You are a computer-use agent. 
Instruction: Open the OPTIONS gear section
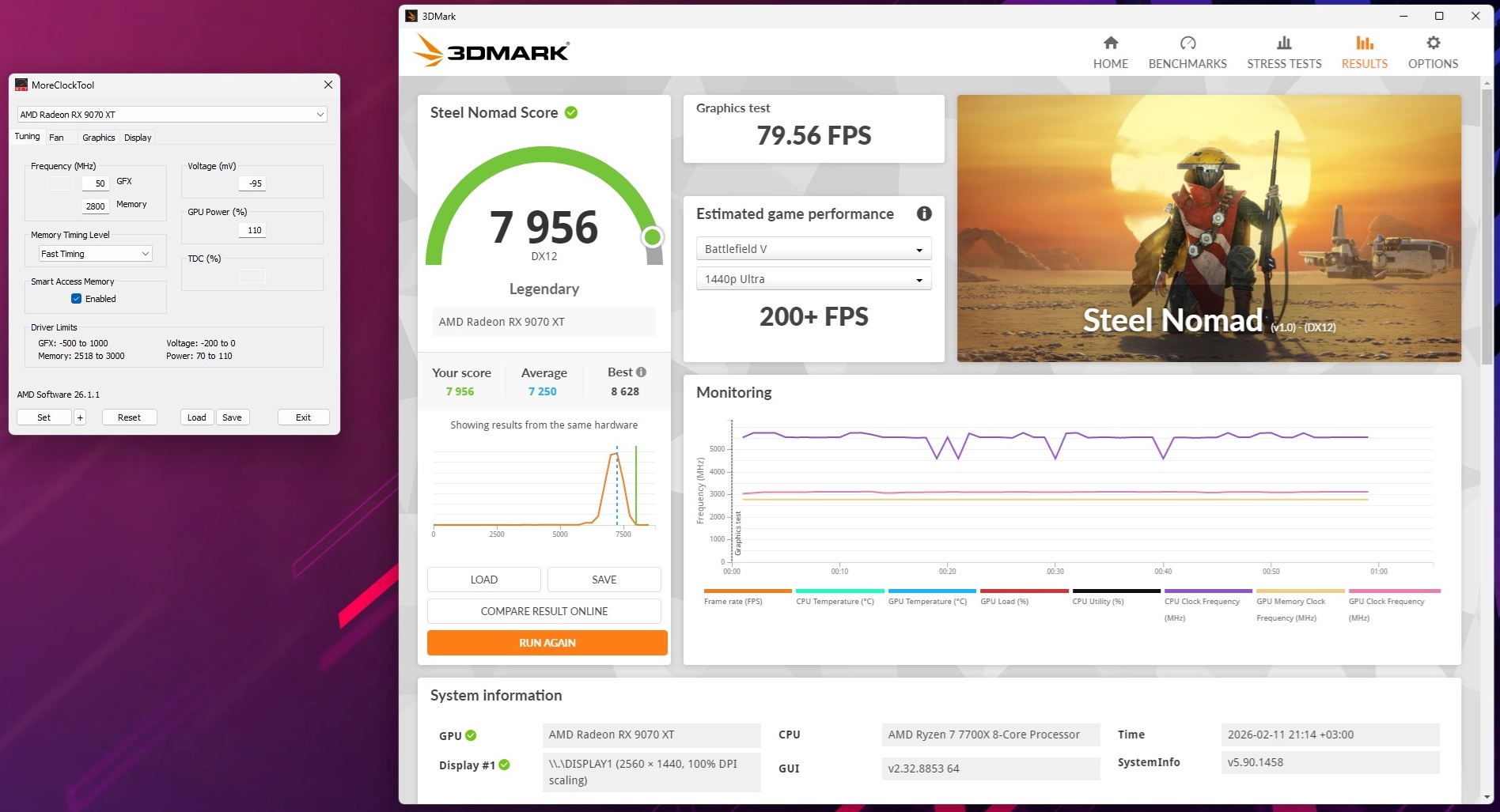point(1433,53)
